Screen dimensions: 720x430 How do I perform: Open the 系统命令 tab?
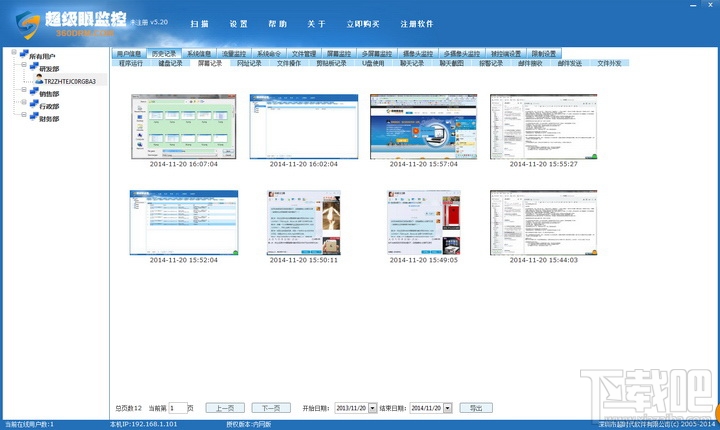(x=269, y=54)
